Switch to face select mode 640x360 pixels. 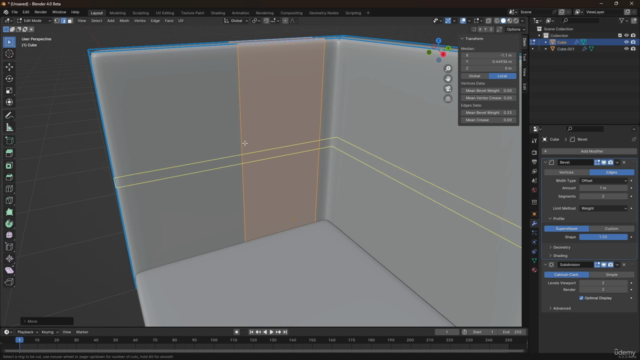[70, 21]
